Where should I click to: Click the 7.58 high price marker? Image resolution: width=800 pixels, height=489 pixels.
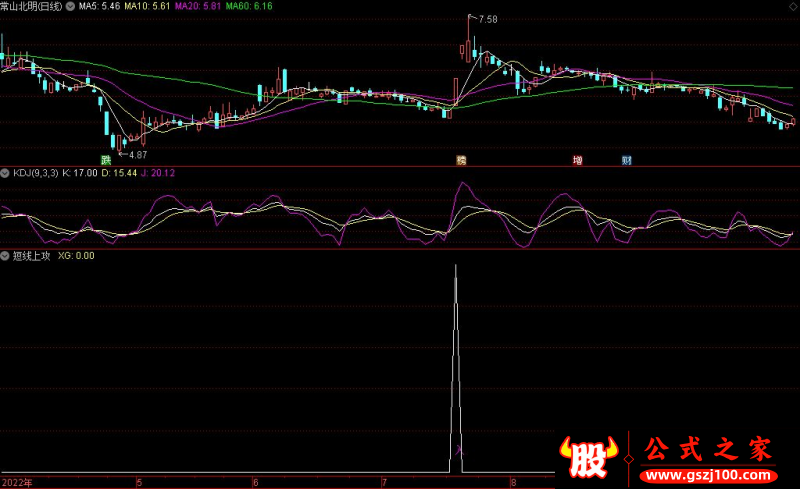[x=487, y=19]
